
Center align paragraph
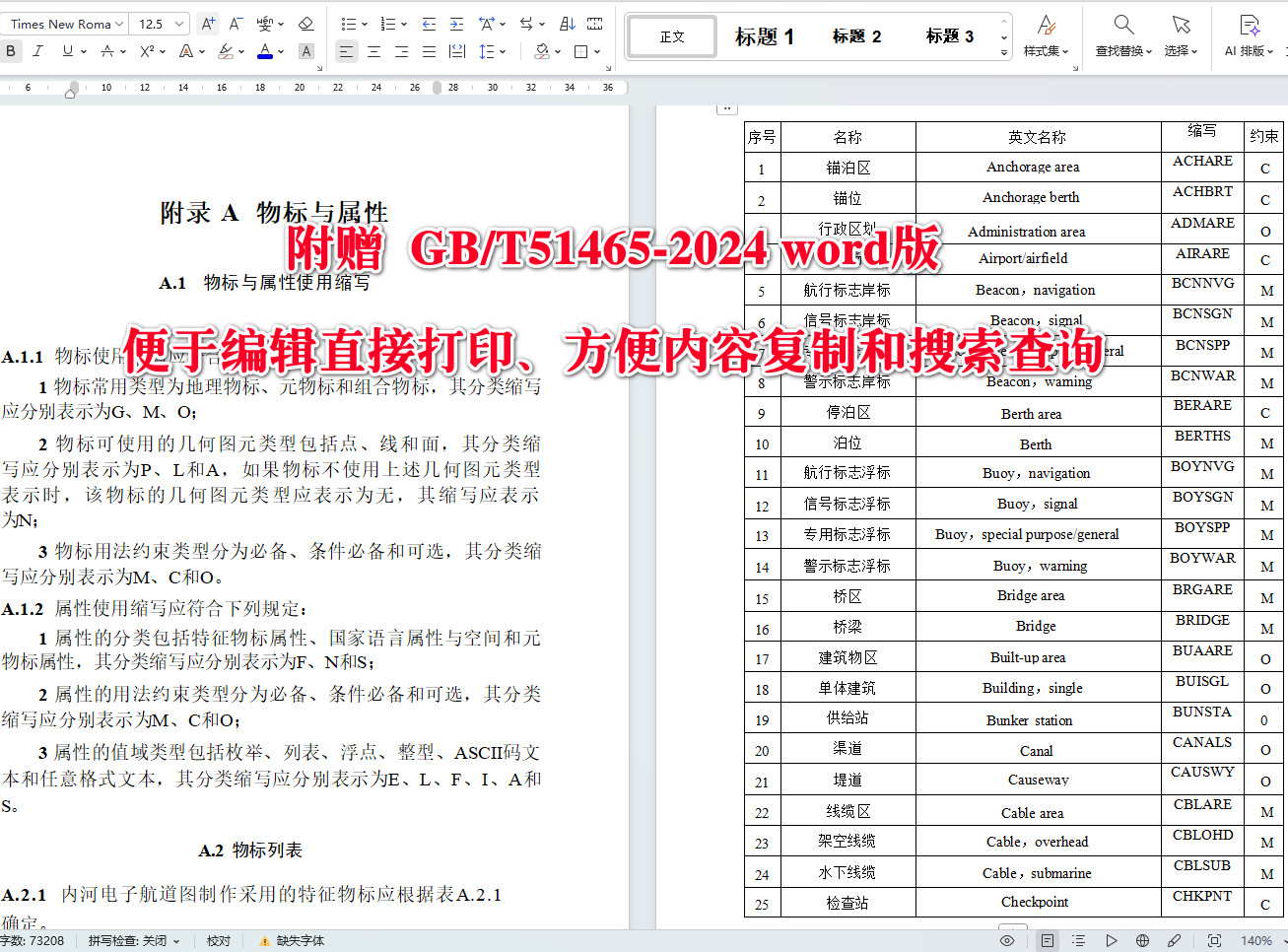373,51
